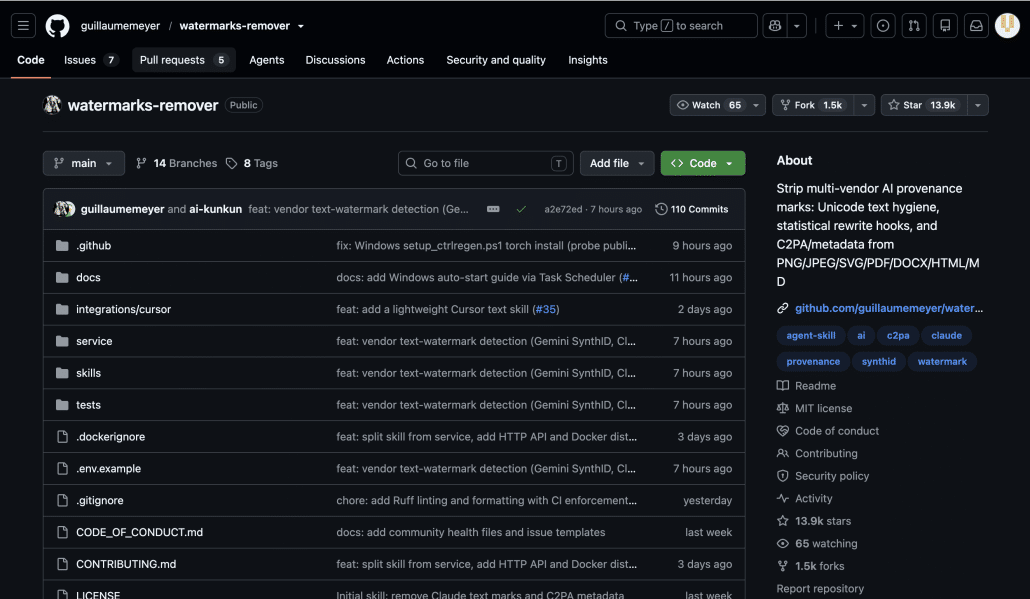
Task: Click guillaumemeyer owner link in breadcrumb
Action: tap(120, 26)
